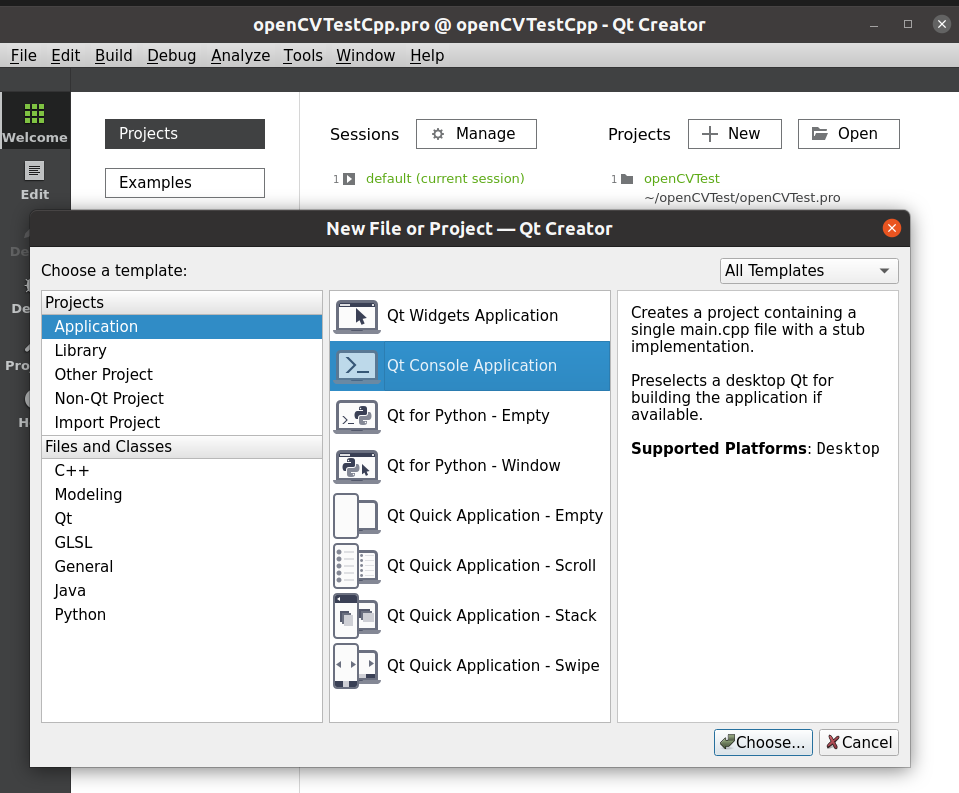Cancel the New File or Project dialog
Image resolution: width=959 pixels, height=793 pixels.
point(859,742)
